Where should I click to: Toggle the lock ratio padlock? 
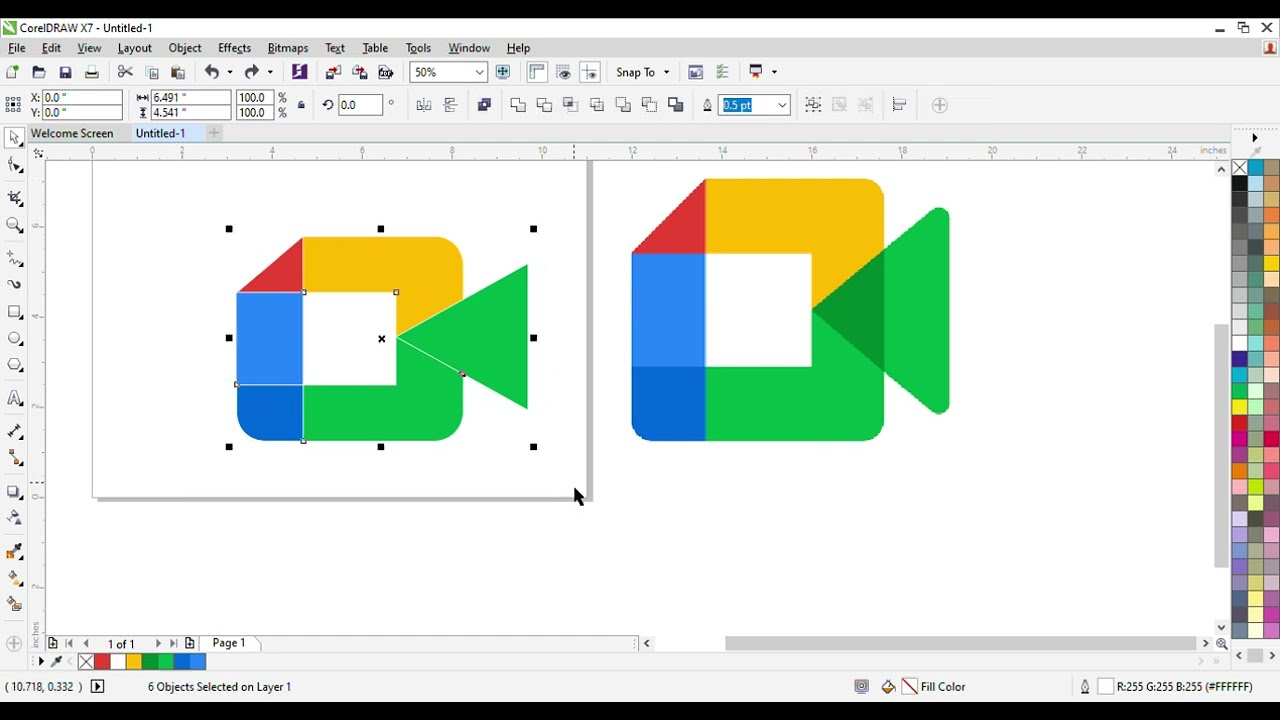click(301, 105)
